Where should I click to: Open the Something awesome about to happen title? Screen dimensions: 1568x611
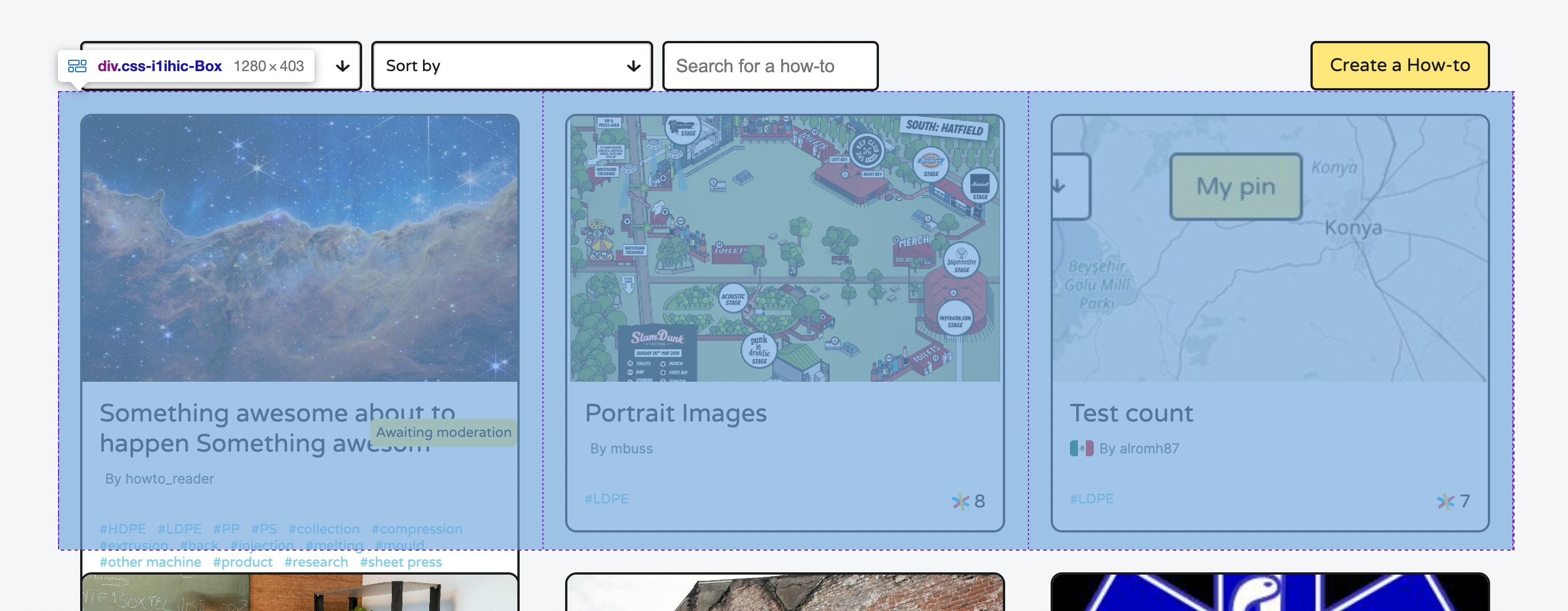click(277, 428)
